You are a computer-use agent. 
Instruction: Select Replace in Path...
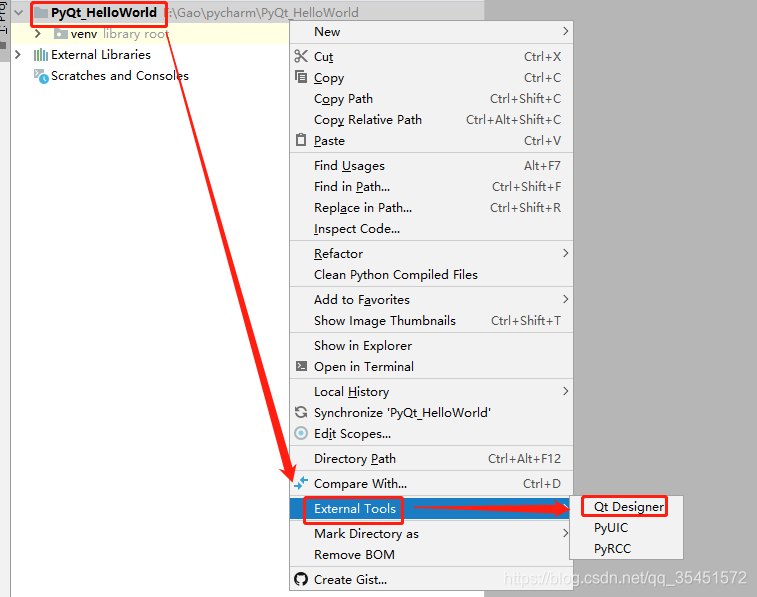(431, 208)
